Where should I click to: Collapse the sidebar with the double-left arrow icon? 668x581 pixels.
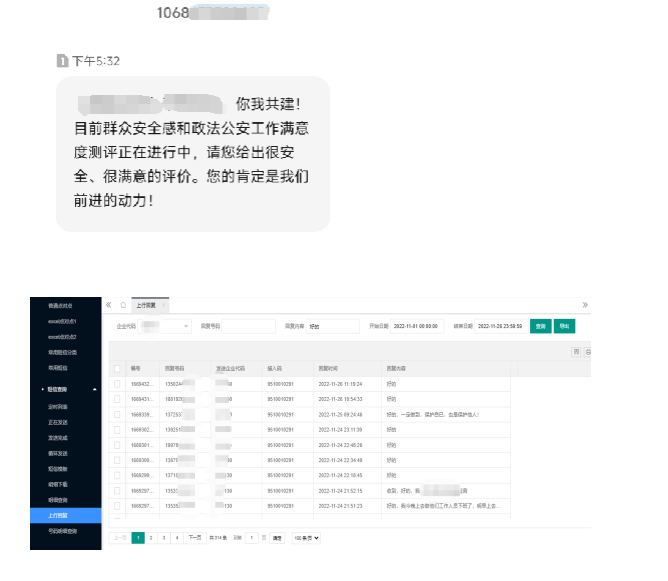click(109, 305)
